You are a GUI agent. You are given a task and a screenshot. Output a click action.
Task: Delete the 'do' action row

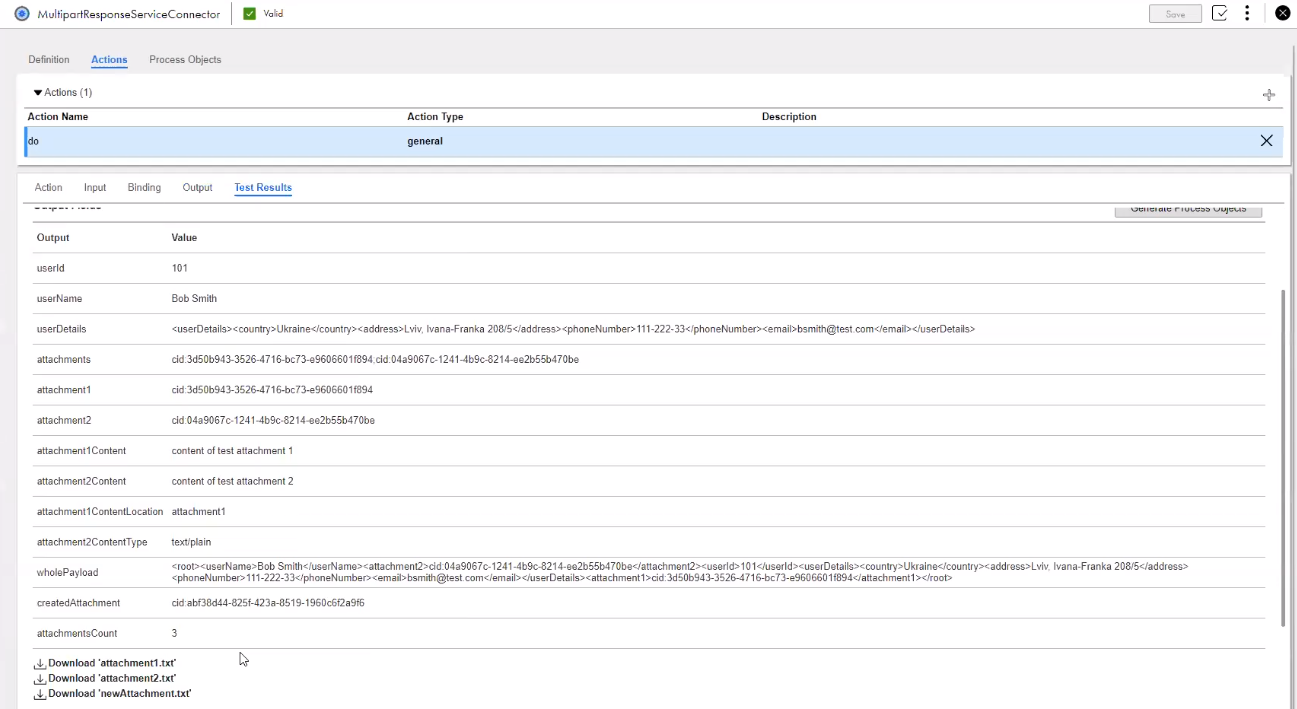pyautogui.click(x=1266, y=141)
